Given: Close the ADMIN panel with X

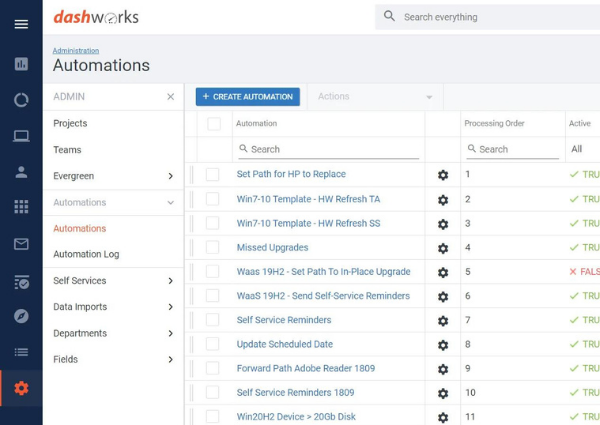Looking at the screenshot, I should [171, 97].
